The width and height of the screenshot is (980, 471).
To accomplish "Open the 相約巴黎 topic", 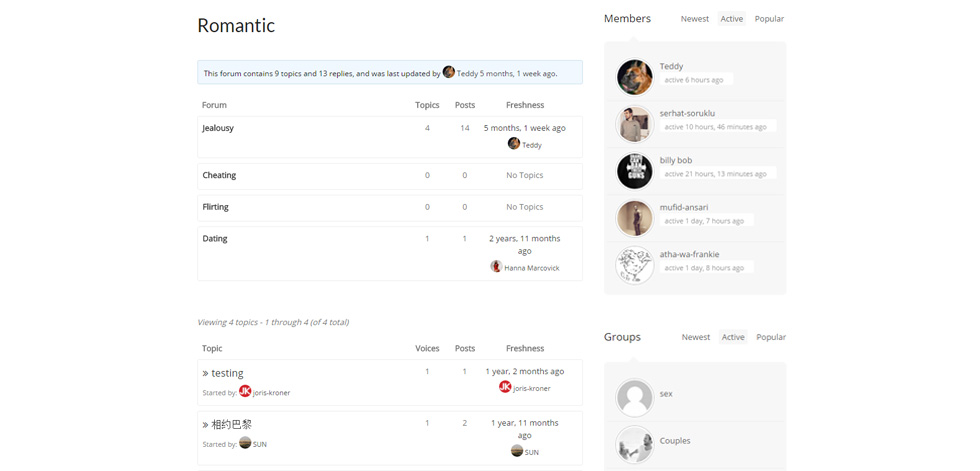I will point(231,425).
